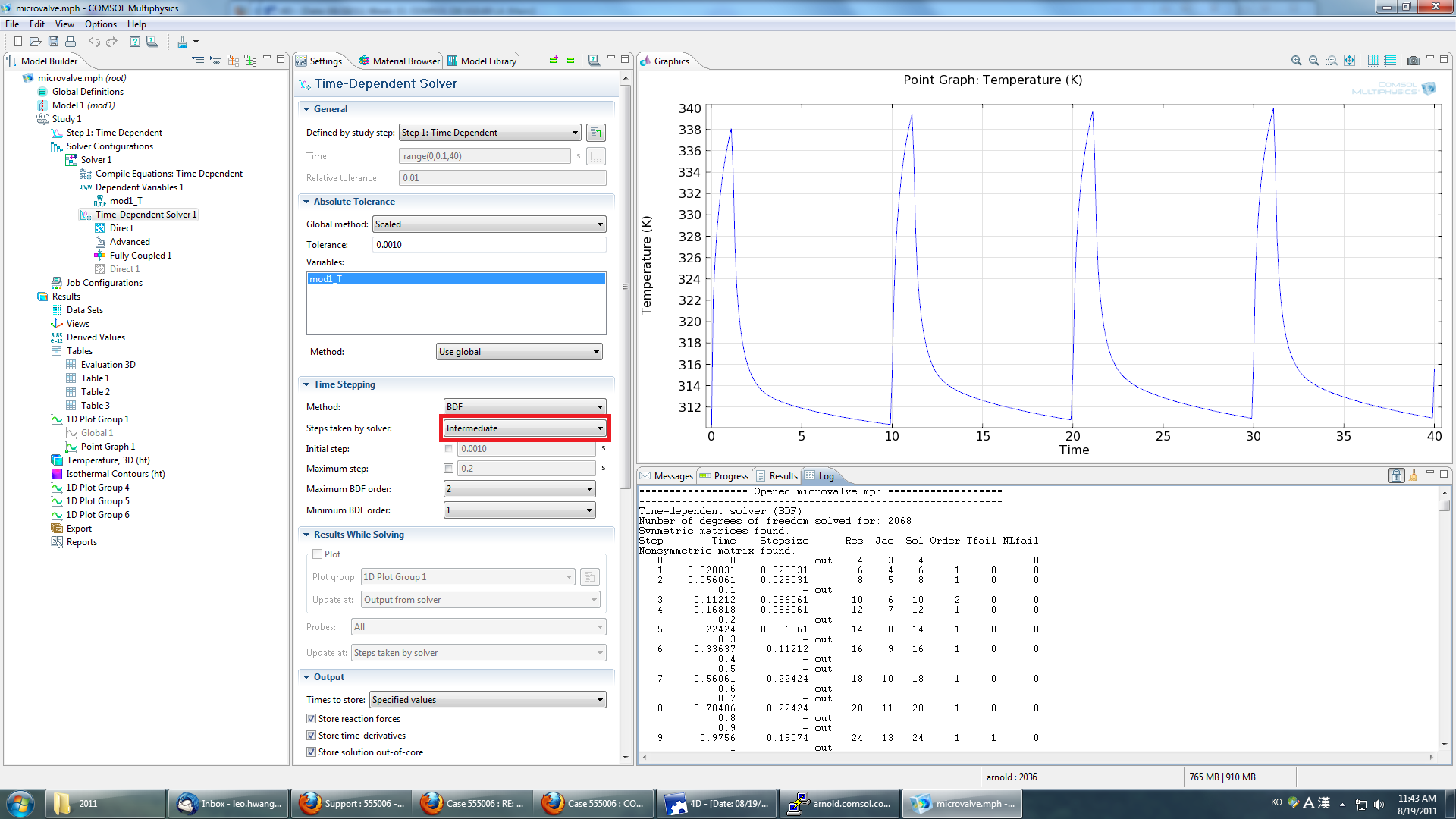Click the Save file toolbar icon
Viewport: 1456px width, 819px height.
53,42
